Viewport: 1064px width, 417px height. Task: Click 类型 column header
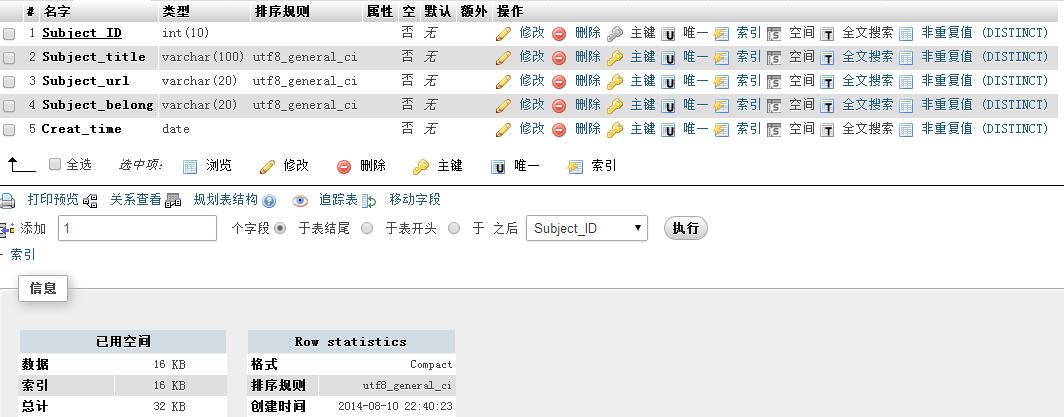click(x=176, y=12)
